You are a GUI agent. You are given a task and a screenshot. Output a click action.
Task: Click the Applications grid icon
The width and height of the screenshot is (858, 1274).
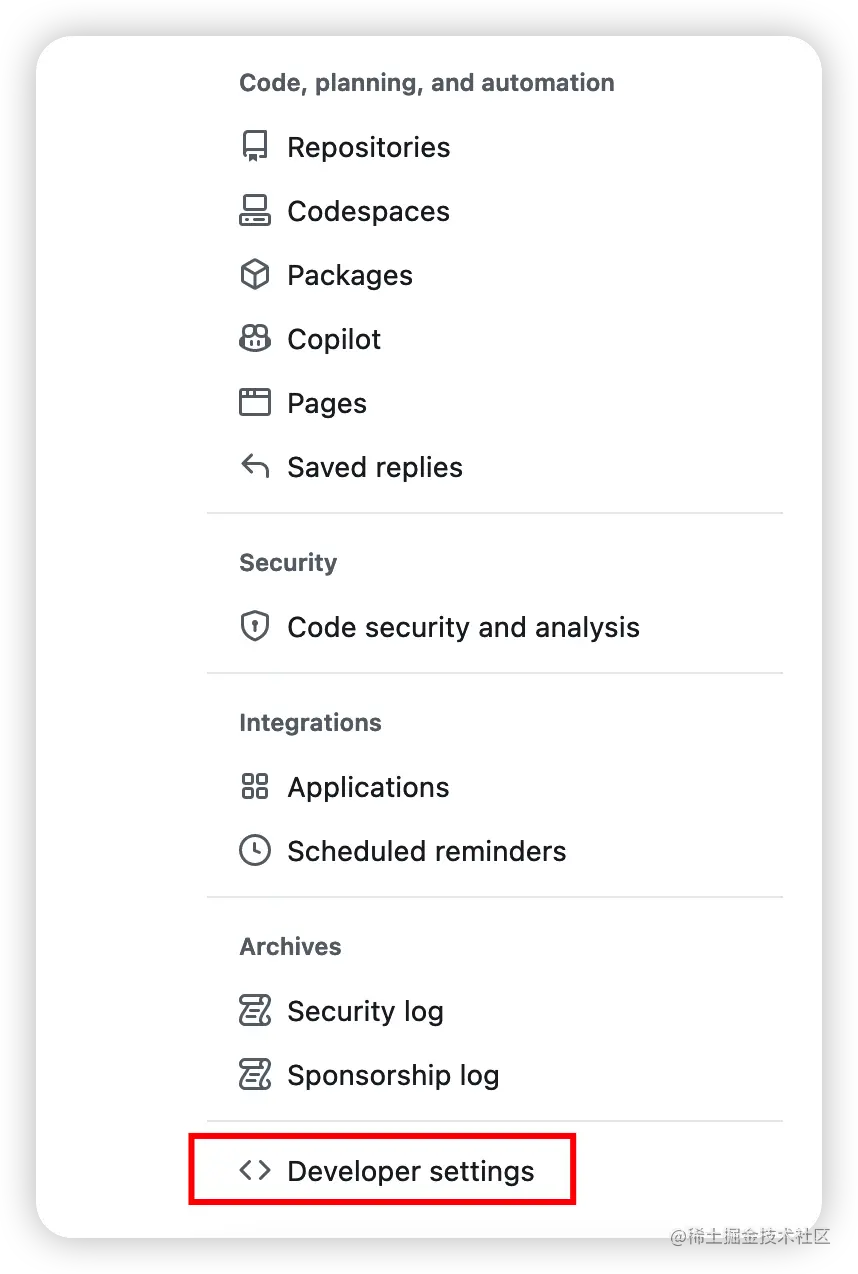click(255, 787)
